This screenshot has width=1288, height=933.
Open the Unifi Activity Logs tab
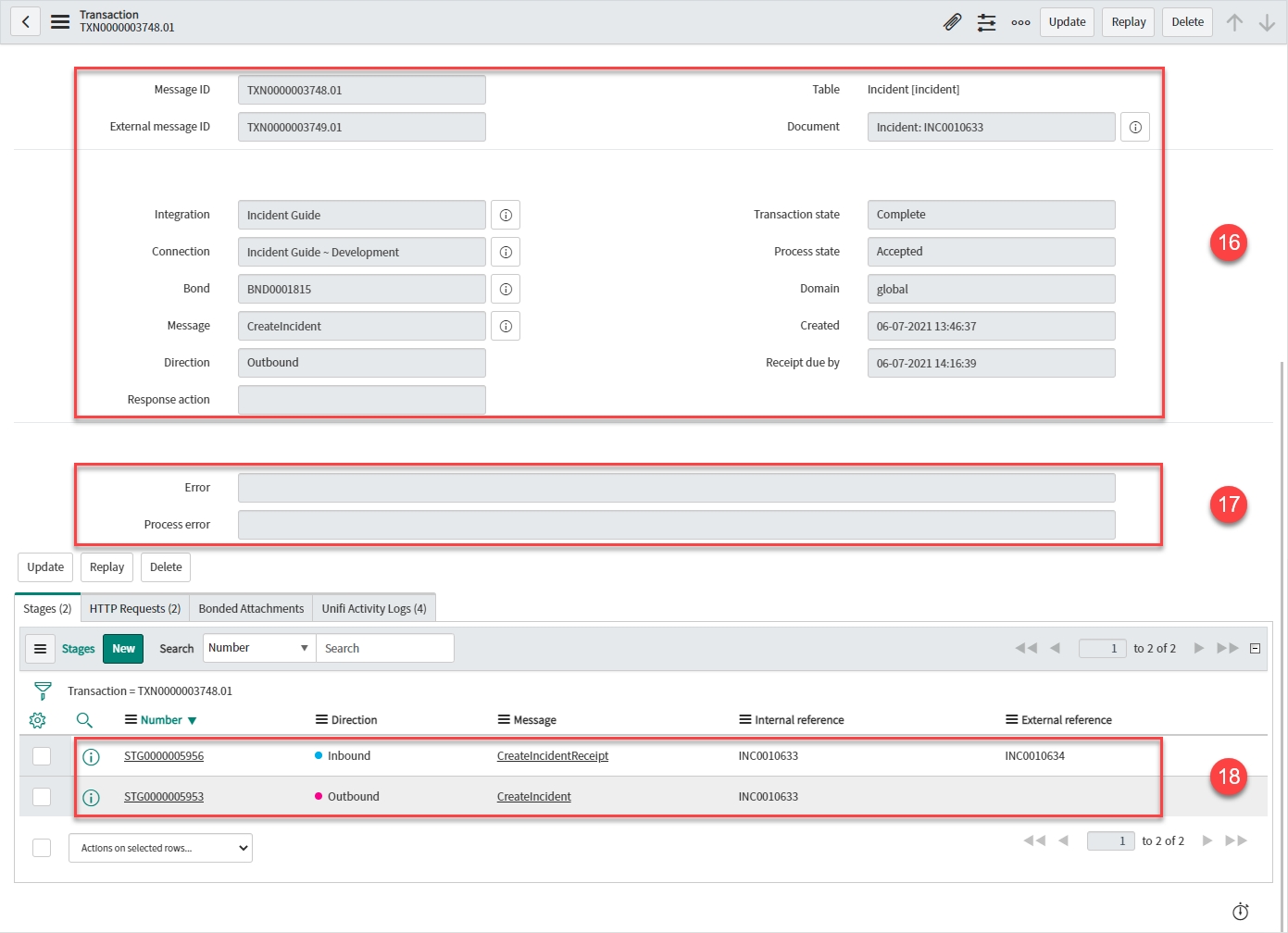373,608
